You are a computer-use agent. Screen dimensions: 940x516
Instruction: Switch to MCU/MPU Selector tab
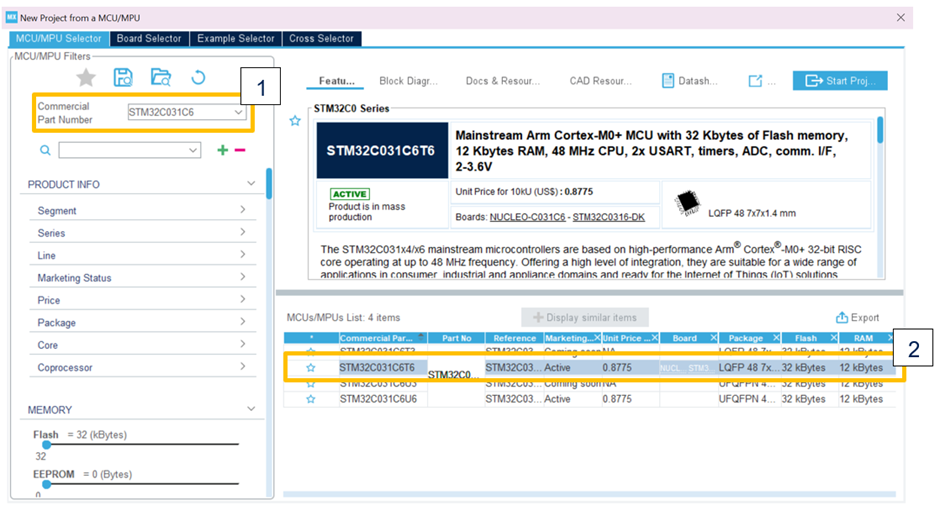(x=59, y=38)
